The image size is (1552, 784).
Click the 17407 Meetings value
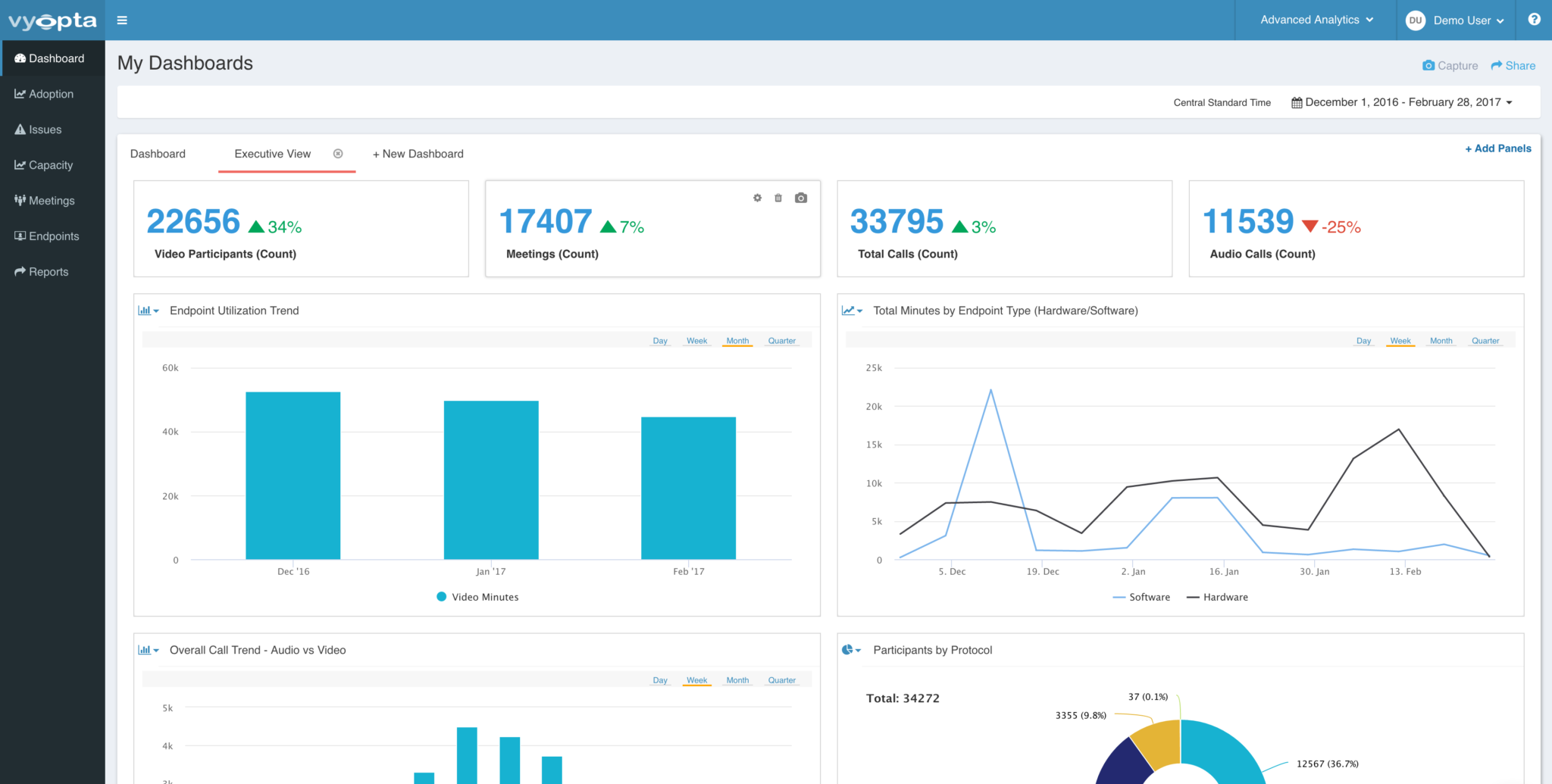point(546,221)
